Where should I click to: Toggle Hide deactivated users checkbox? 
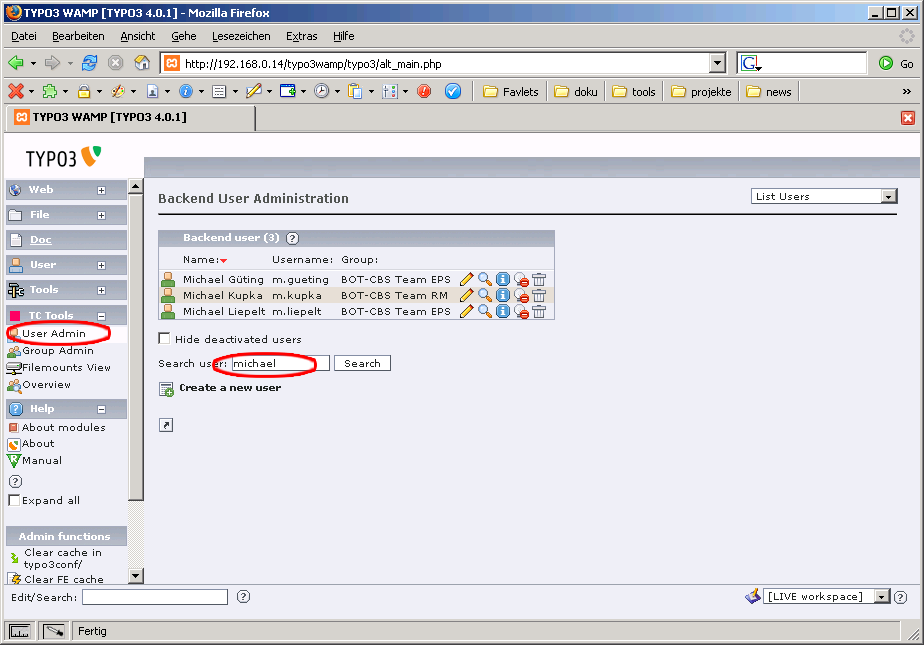pos(164,338)
